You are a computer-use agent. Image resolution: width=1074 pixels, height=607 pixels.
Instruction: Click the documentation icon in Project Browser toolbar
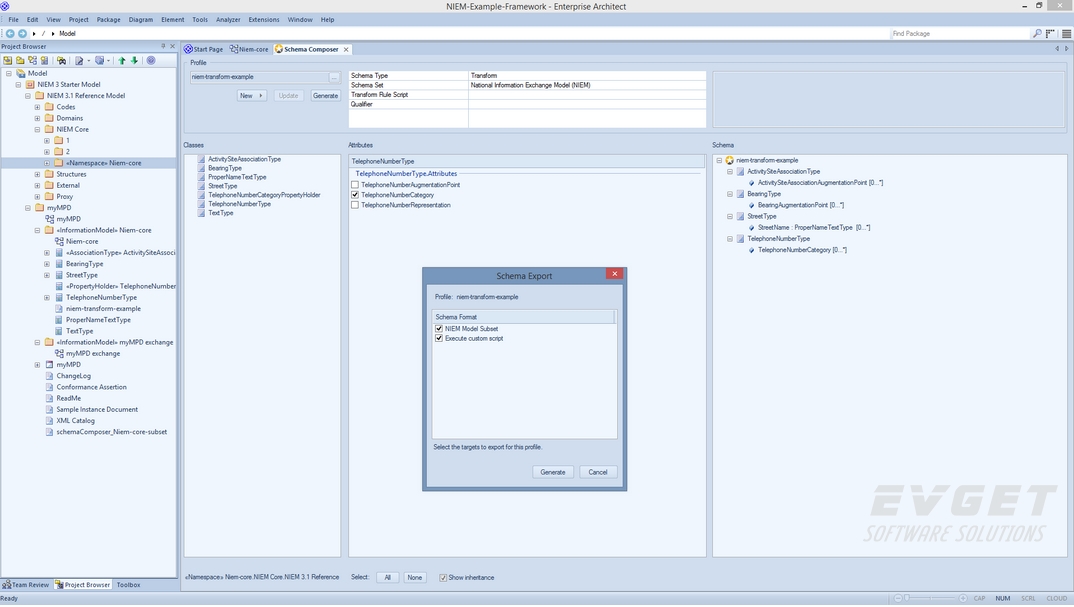coord(79,60)
